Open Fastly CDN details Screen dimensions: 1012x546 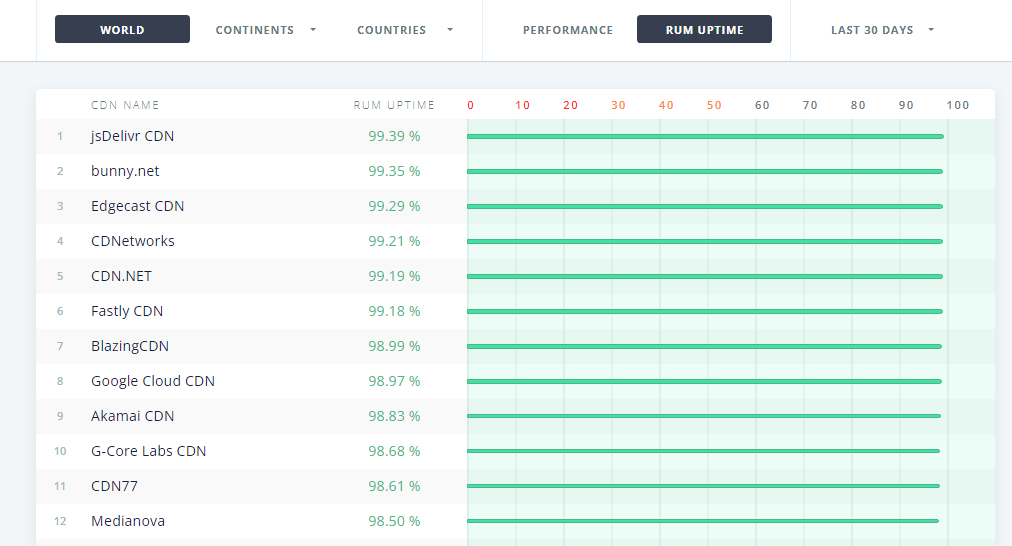click(x=126, y=311)
